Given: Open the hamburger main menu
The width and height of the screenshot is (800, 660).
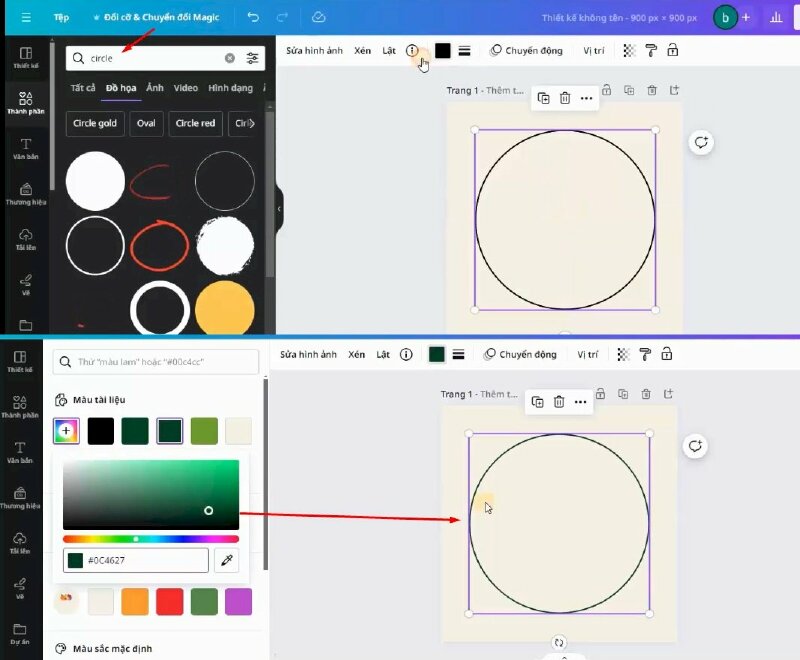Looking at the screenshot, I should click(26, 18).
